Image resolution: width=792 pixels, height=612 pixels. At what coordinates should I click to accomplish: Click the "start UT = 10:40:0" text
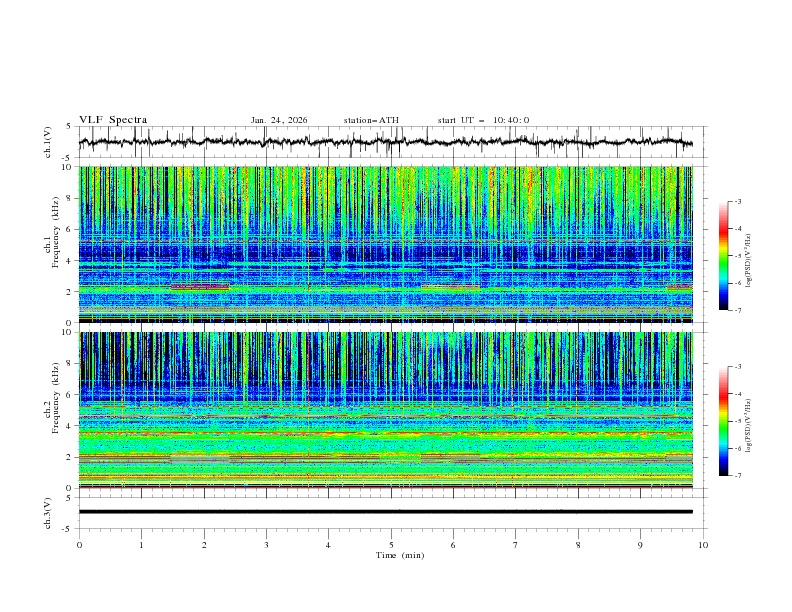[x=483, y=120]
